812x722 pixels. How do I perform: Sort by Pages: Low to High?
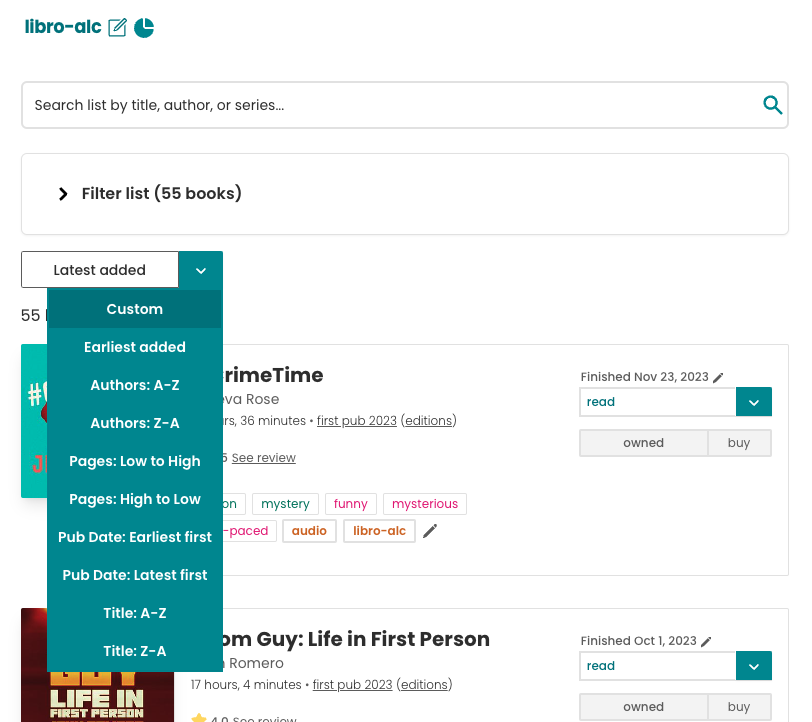pos(135,461)
